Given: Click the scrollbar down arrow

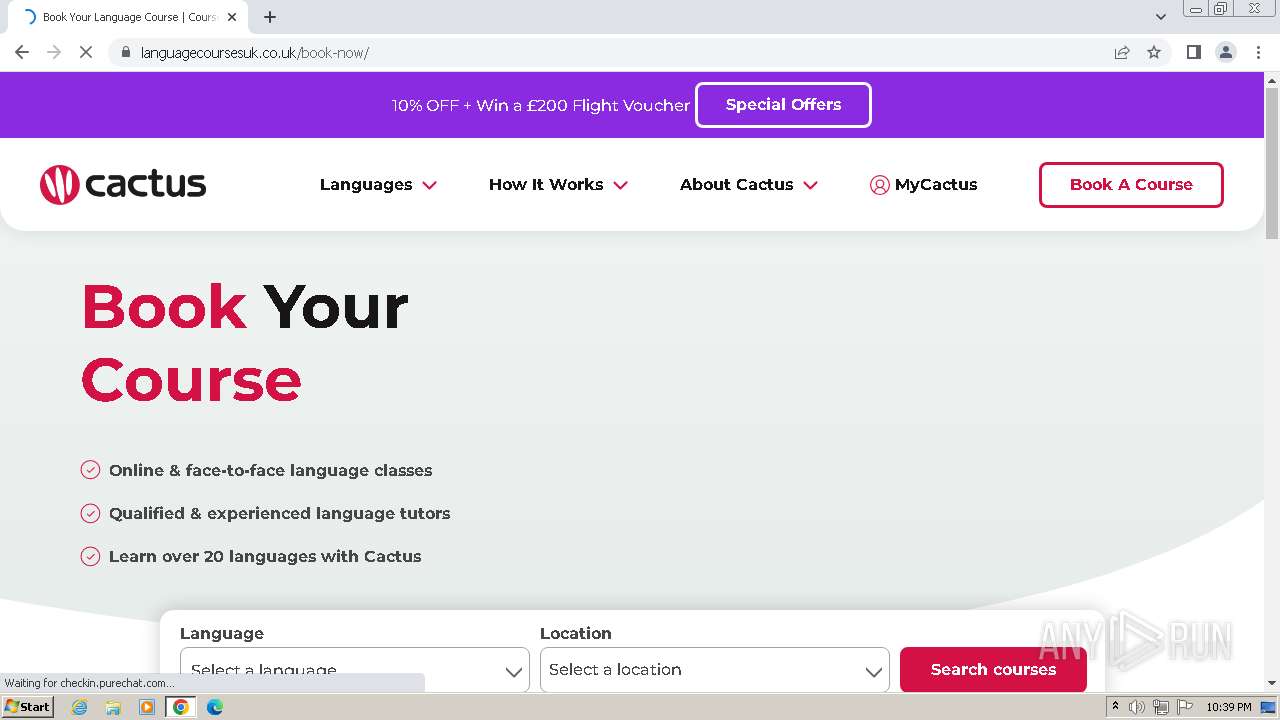Looking at the screenshot, I should coord(1272,683).
